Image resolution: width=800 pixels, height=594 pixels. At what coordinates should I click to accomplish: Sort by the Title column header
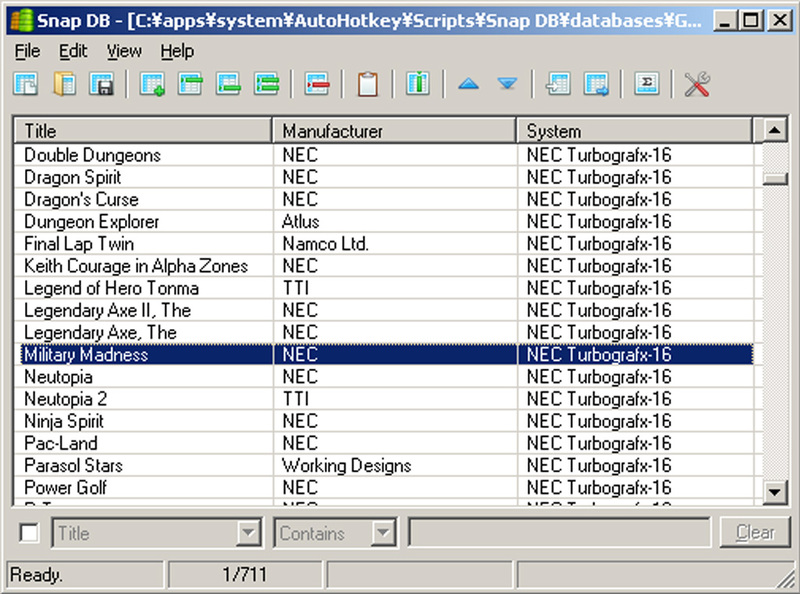(x=142, y=131)
